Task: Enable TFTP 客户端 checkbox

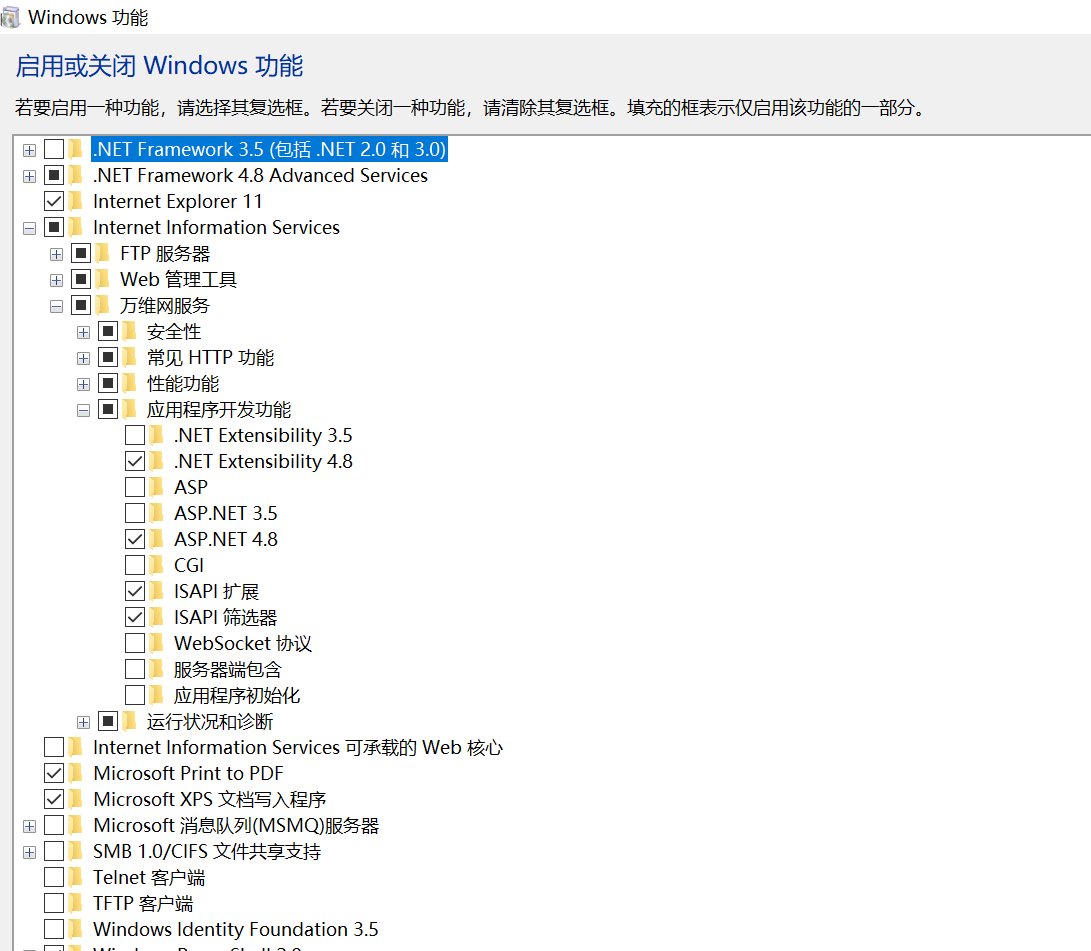Action: click(54, 903)
